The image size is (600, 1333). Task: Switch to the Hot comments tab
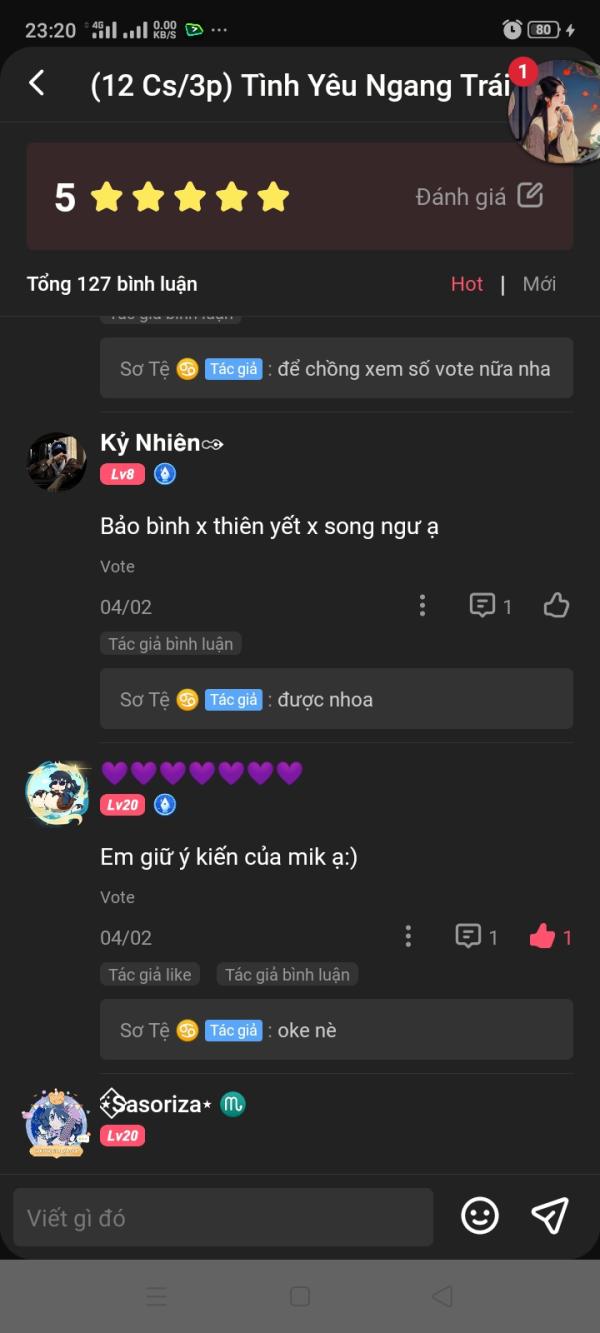(467, 284)
